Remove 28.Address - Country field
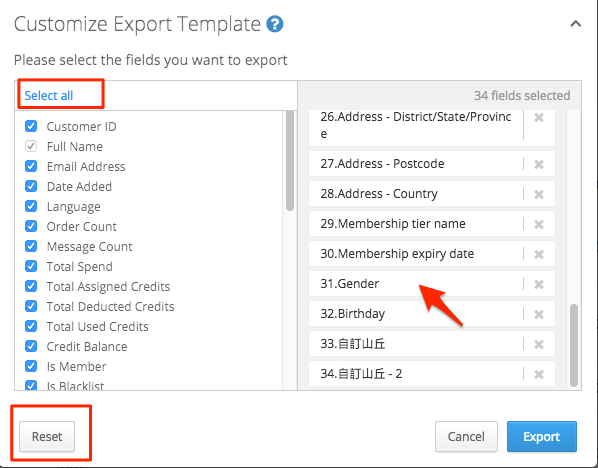The width and height of the screenshot is (598, 468). pyautogui.click(x=539, y=195)
